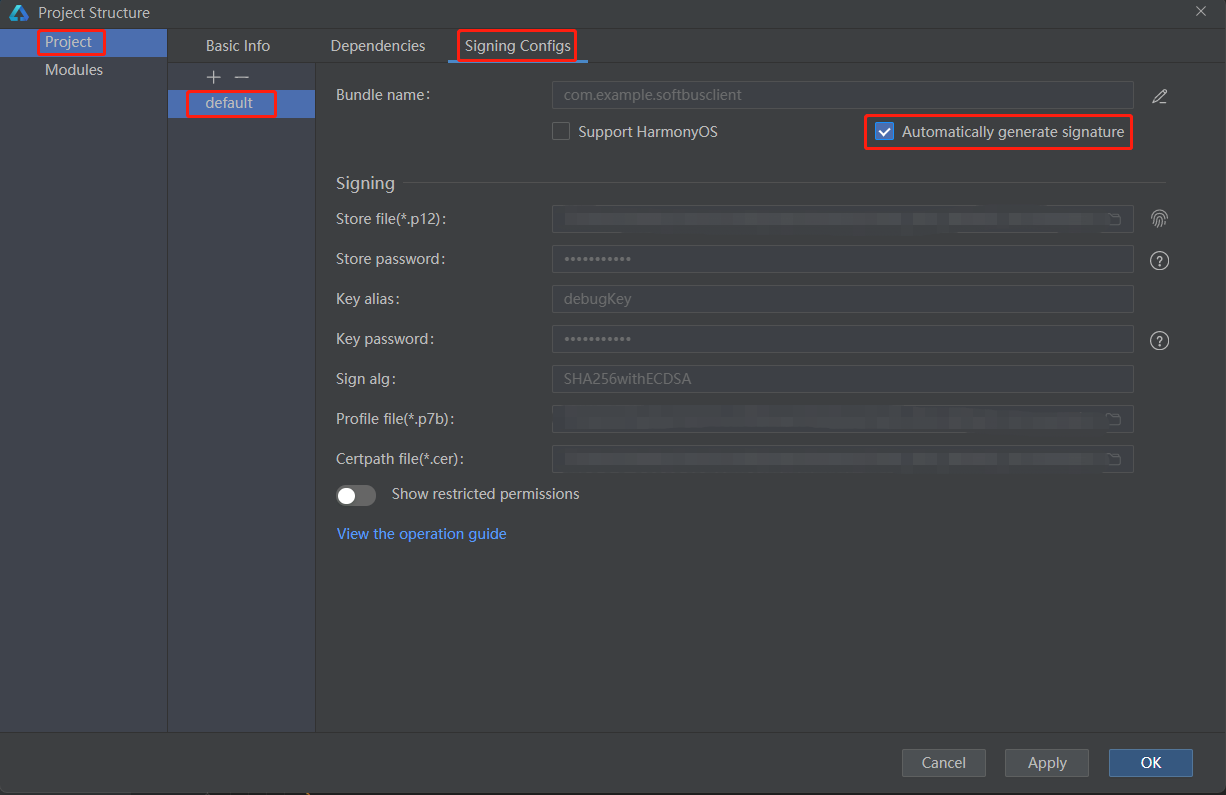
Task: Open the Store password help icon
Action: coord(1159,261)
